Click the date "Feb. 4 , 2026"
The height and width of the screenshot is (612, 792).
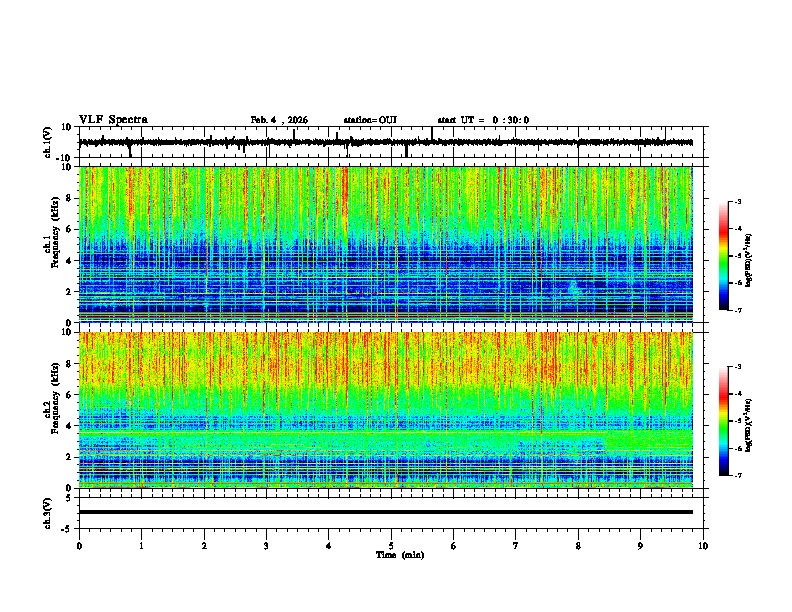pyautogui.click(x=279, y=120)
